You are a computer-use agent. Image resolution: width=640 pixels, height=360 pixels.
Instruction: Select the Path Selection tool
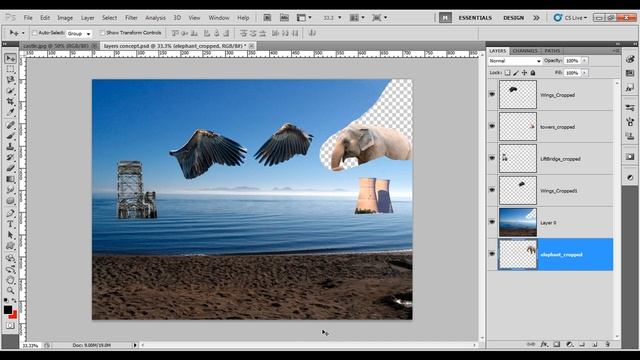tap(10, 235)
